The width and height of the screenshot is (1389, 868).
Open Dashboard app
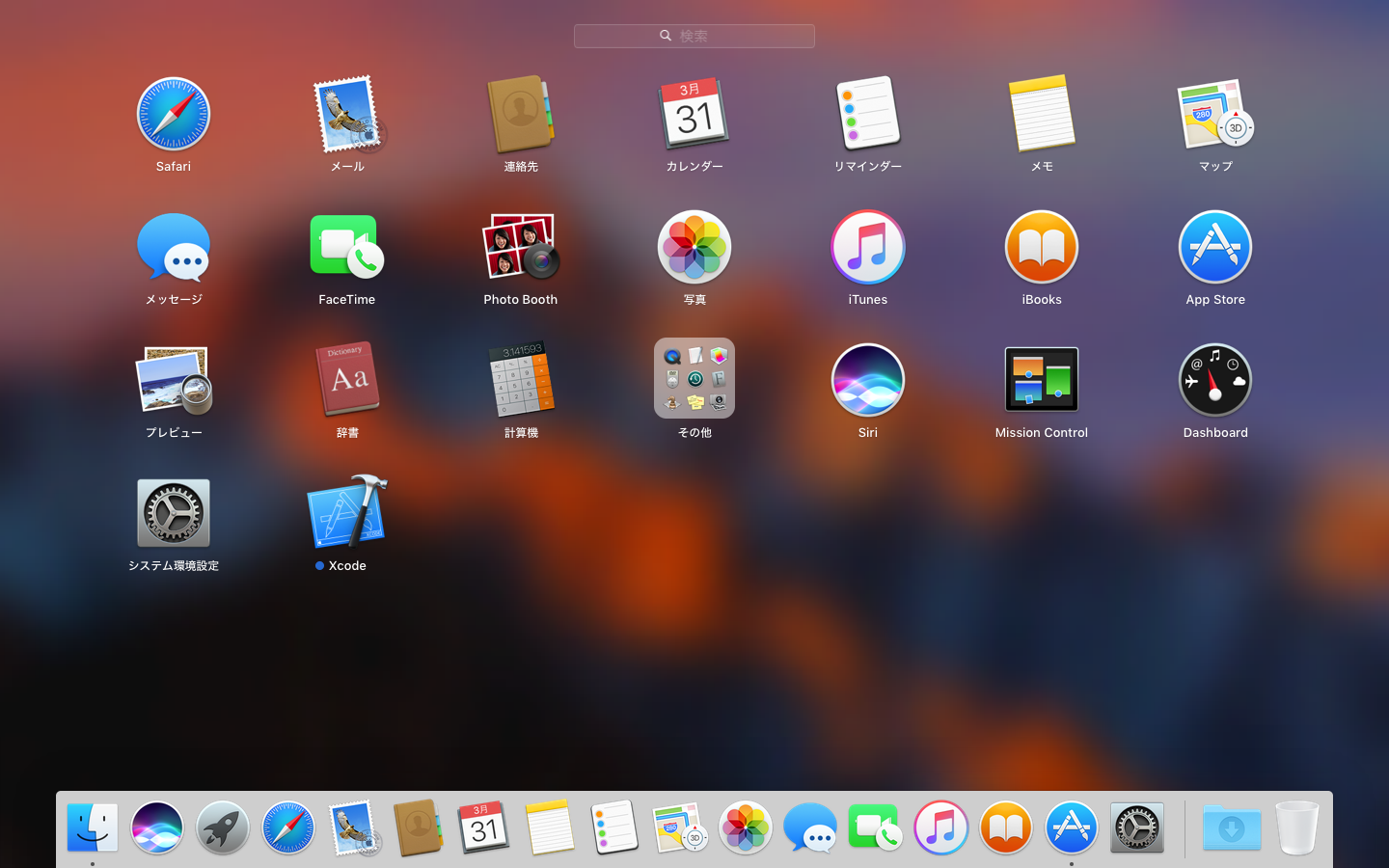click(x=1215, y=381)
